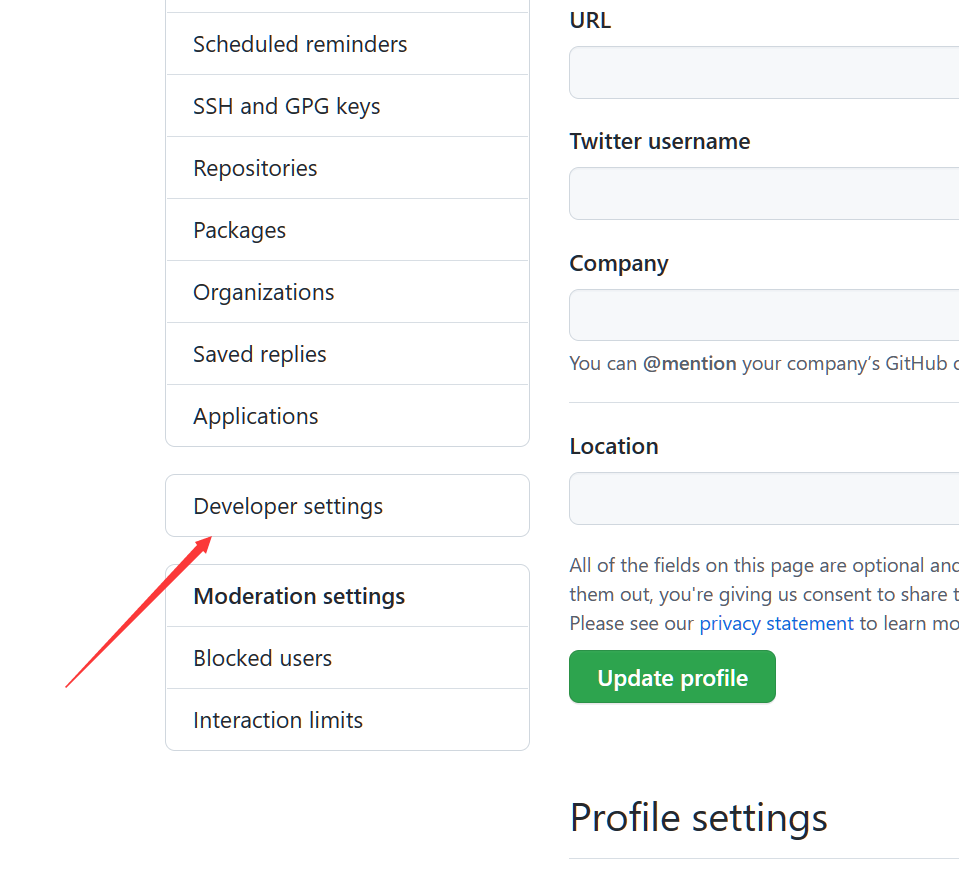Open the privacy statement link
The height and width of the screenshot is (872, 959).
pos(776,623)
